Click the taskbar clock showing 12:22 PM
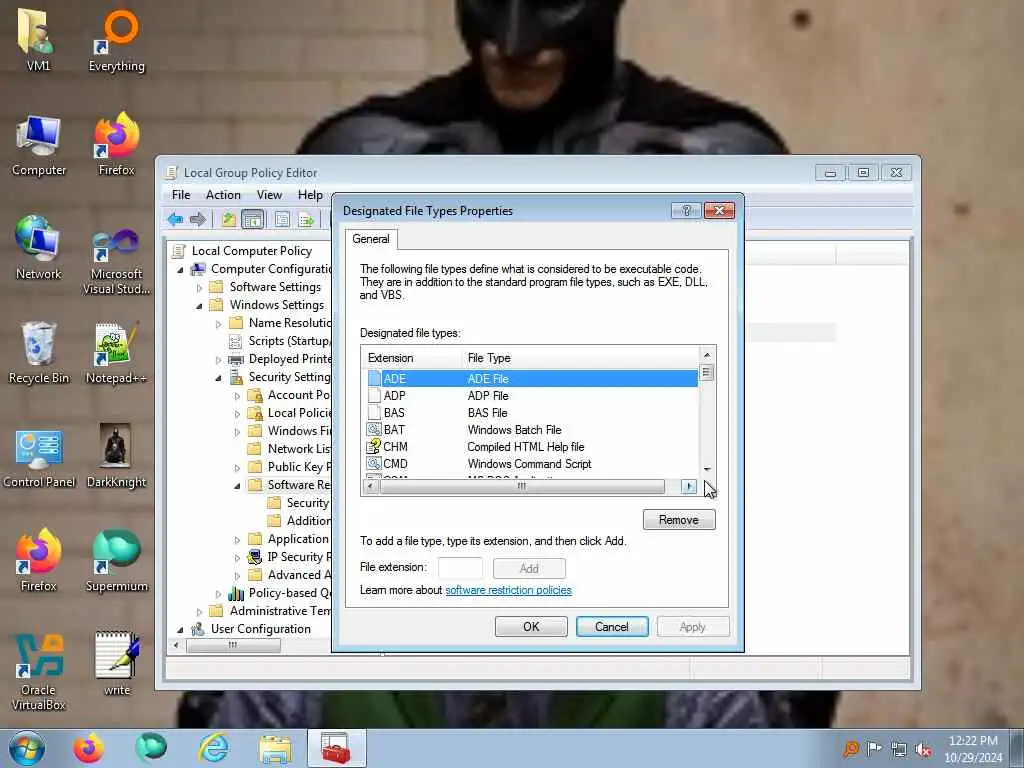This screenshot has width=1024, height=768. click(x=973, y=749)
